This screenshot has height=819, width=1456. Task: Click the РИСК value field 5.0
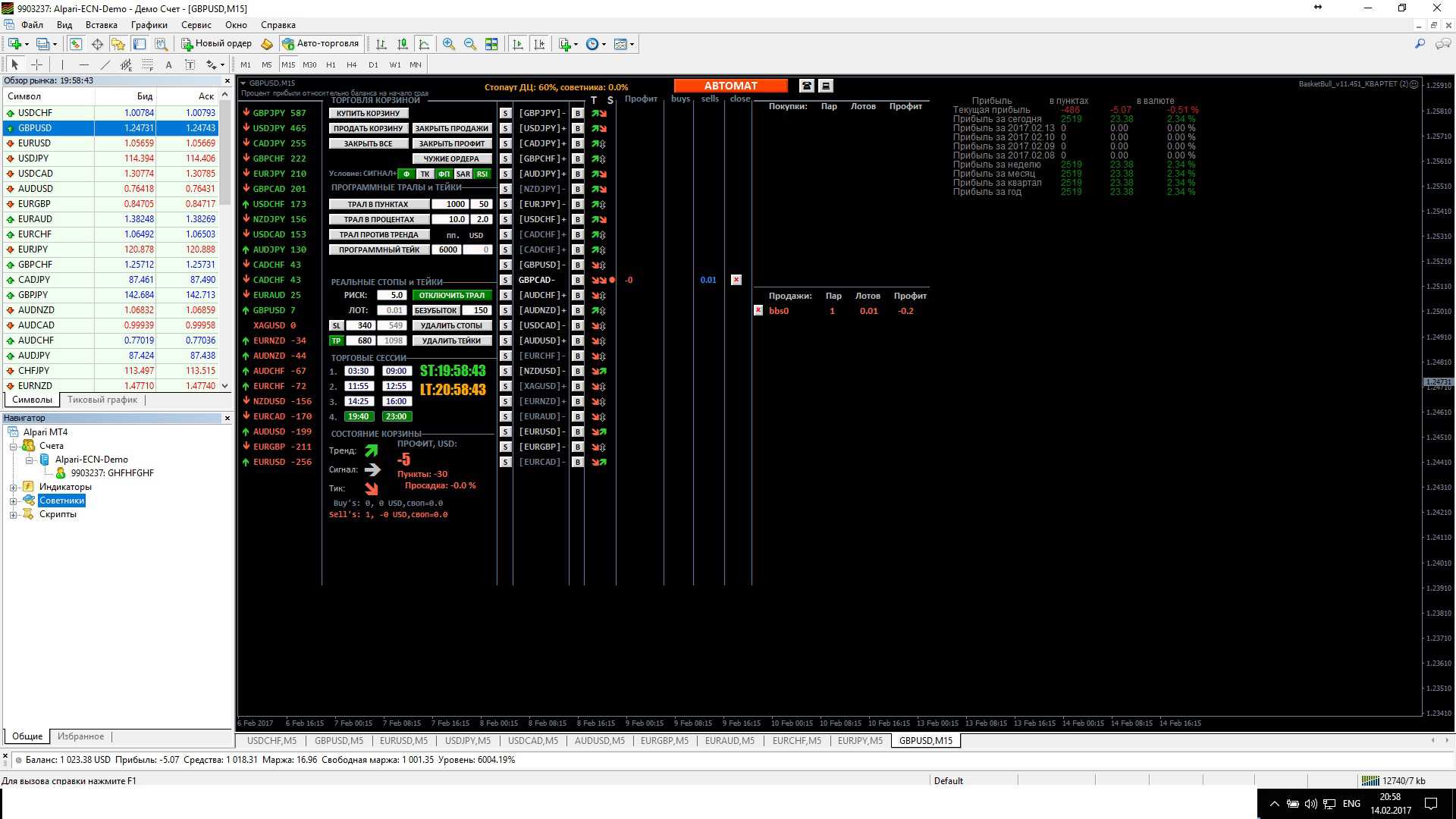(393, 295)
